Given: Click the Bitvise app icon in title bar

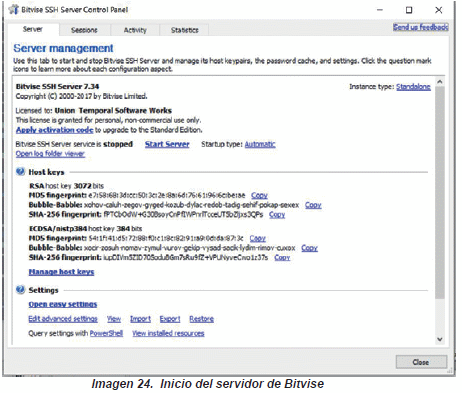Looking at the screenshot, I should pyautogui.click(x=14, y=10).
